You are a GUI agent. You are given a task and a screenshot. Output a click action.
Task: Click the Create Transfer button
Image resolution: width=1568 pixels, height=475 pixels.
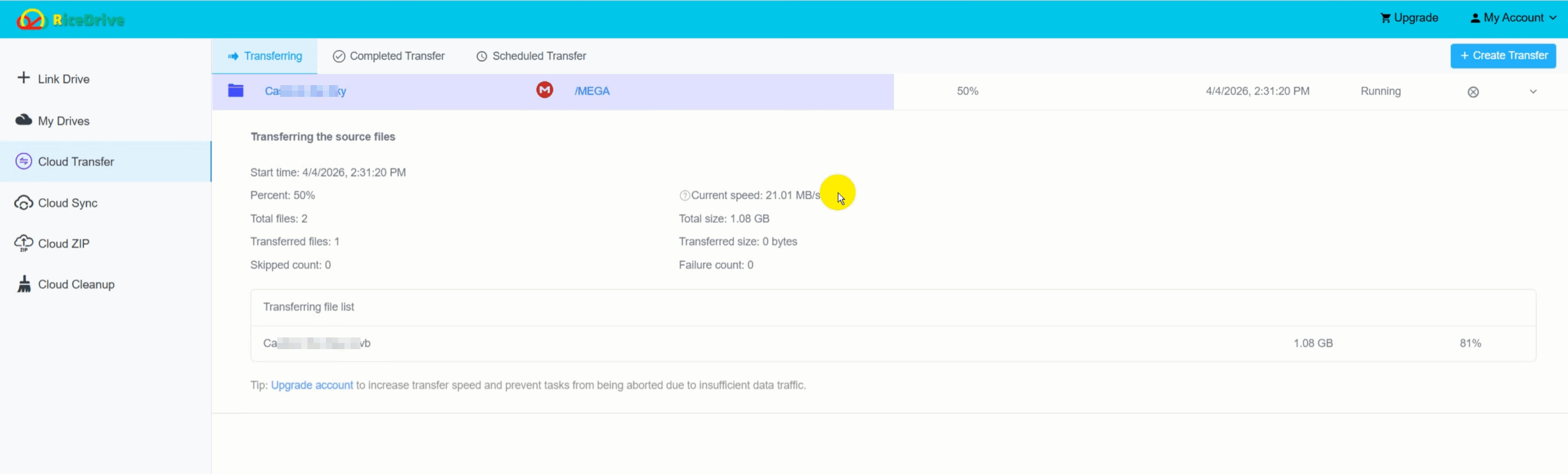(x=1503, y=56)
